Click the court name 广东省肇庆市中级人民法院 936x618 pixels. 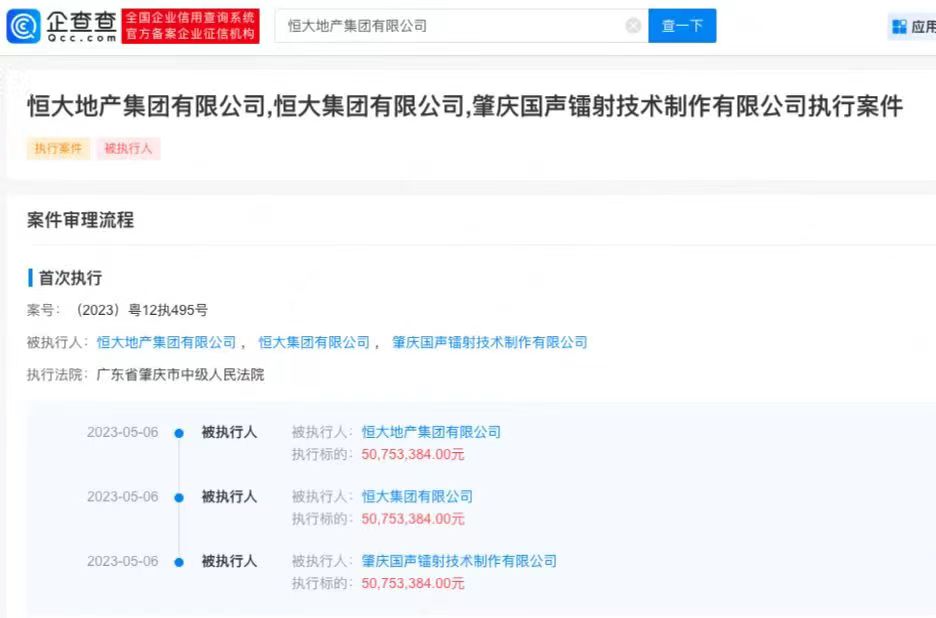180,374
